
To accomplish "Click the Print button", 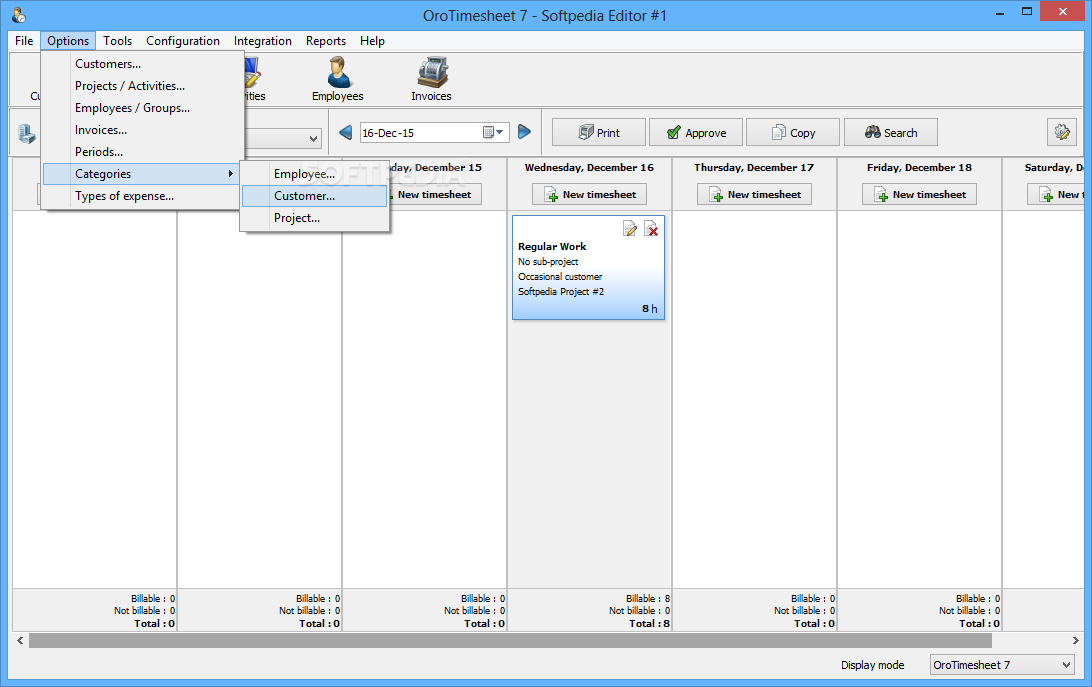I will 599,132.
